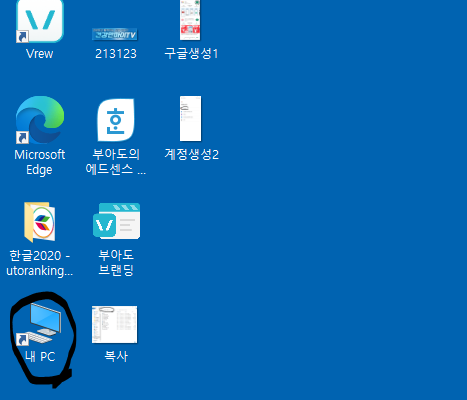Click the '부아도 브랜딩' label text
The height and width of the screenshot is (400, 467).
(116, 263)
